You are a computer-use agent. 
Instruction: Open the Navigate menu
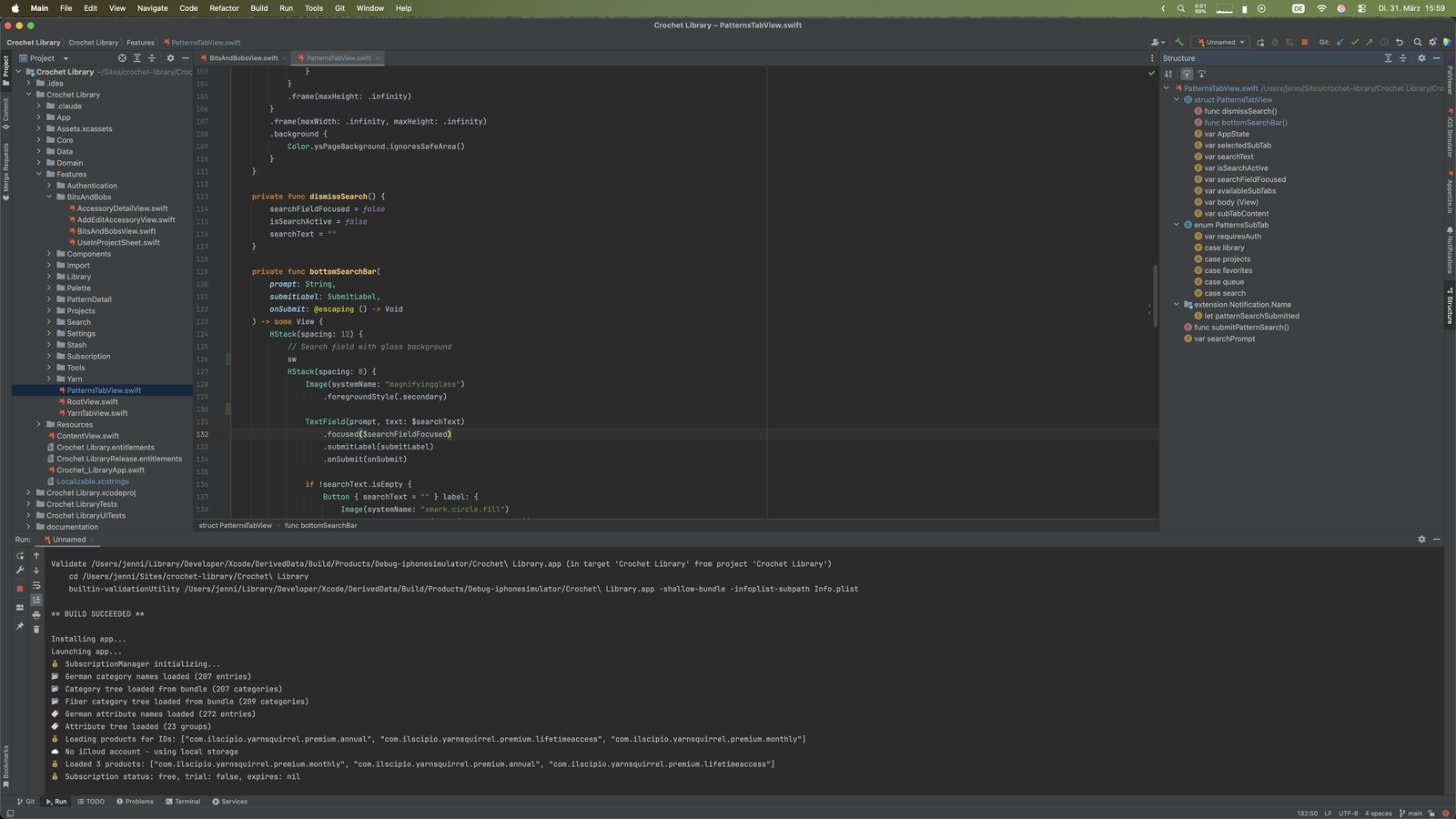[x=153, y=8]
